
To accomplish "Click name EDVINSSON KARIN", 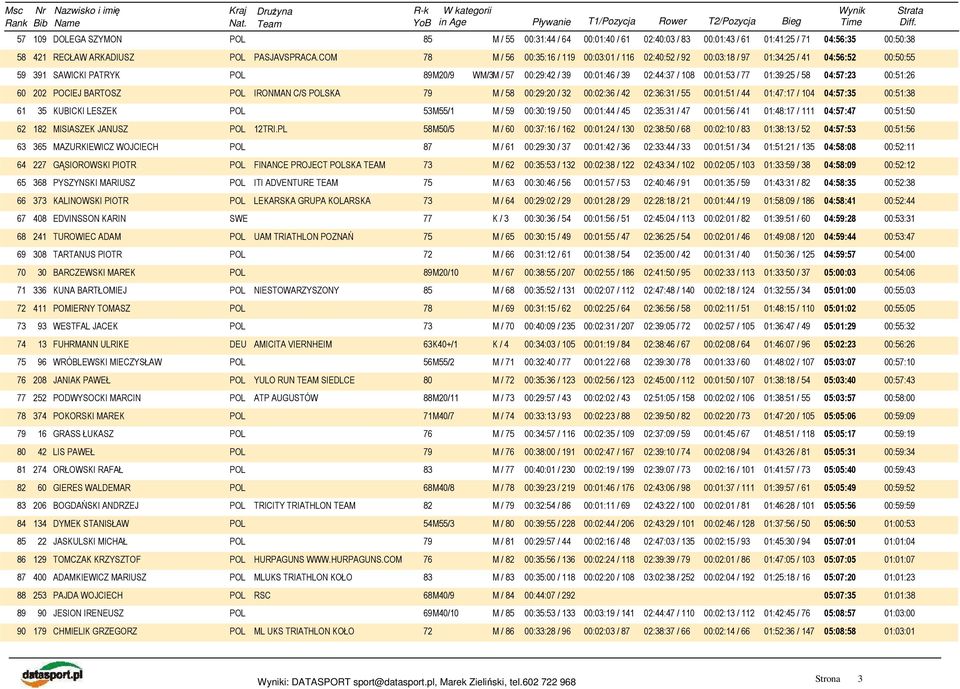I will (89, 218).
